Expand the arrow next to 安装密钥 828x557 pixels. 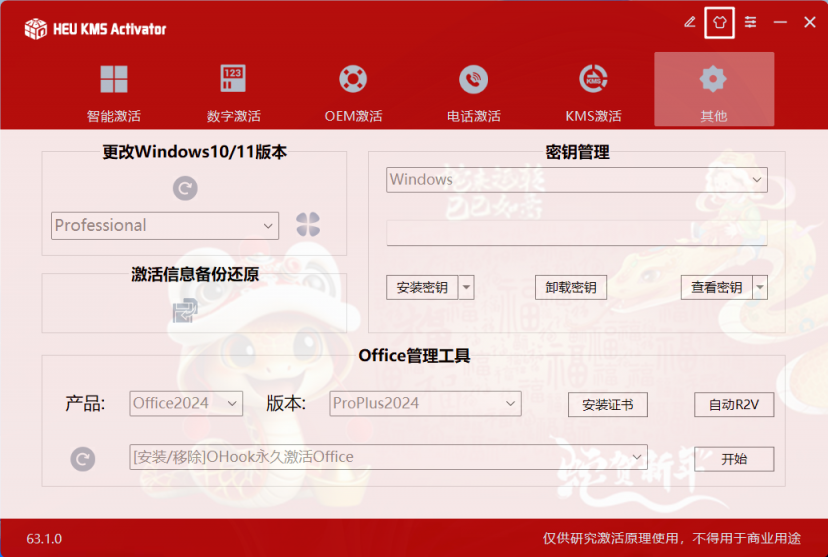466,288
